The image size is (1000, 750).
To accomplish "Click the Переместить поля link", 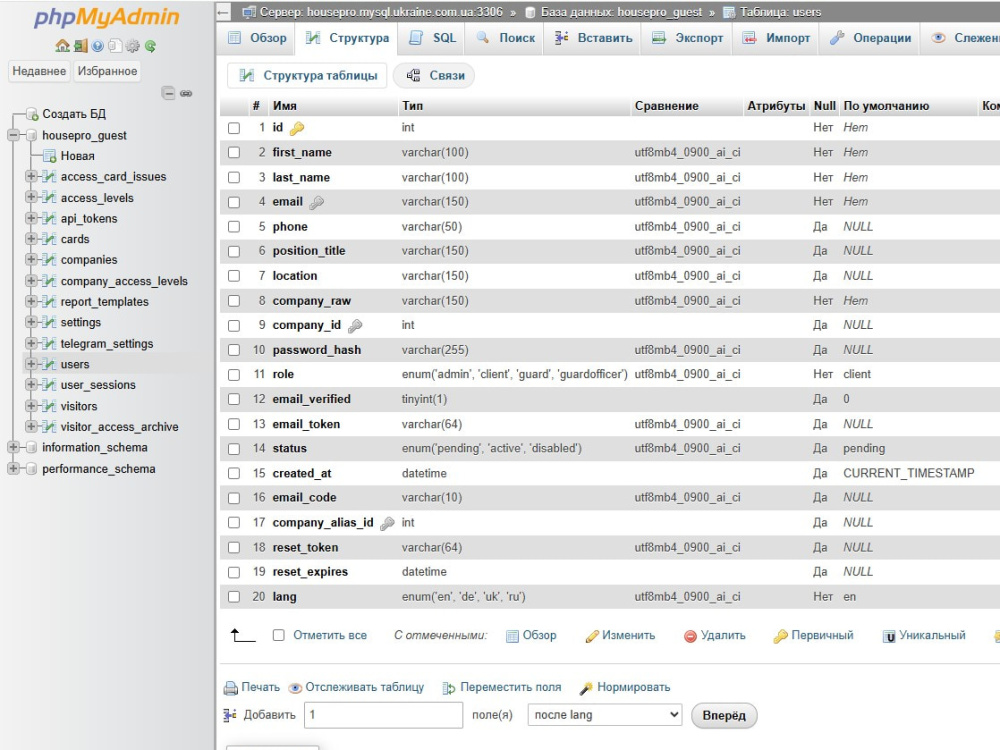I will pos(503,688).
